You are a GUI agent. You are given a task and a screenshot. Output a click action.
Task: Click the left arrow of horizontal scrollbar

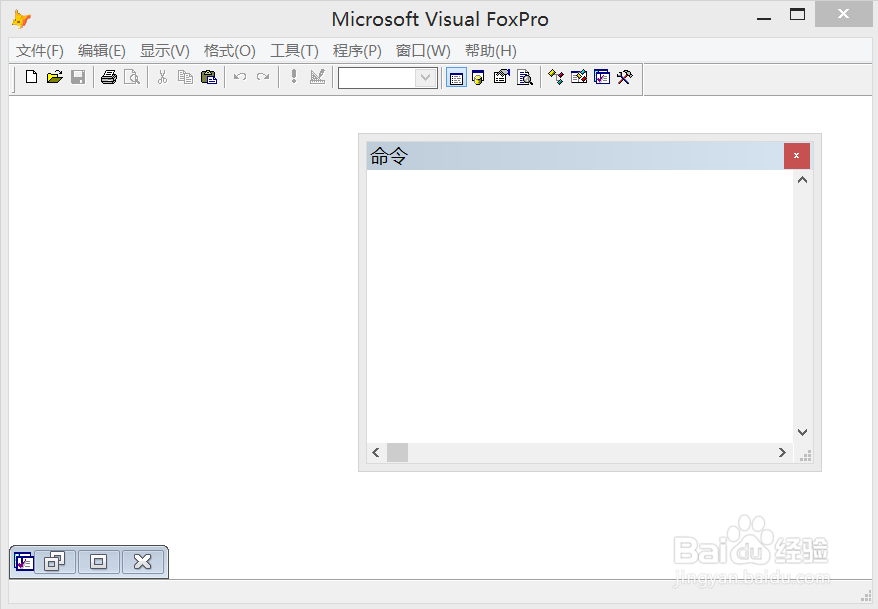pyautogui.click(x=376, y=452)
